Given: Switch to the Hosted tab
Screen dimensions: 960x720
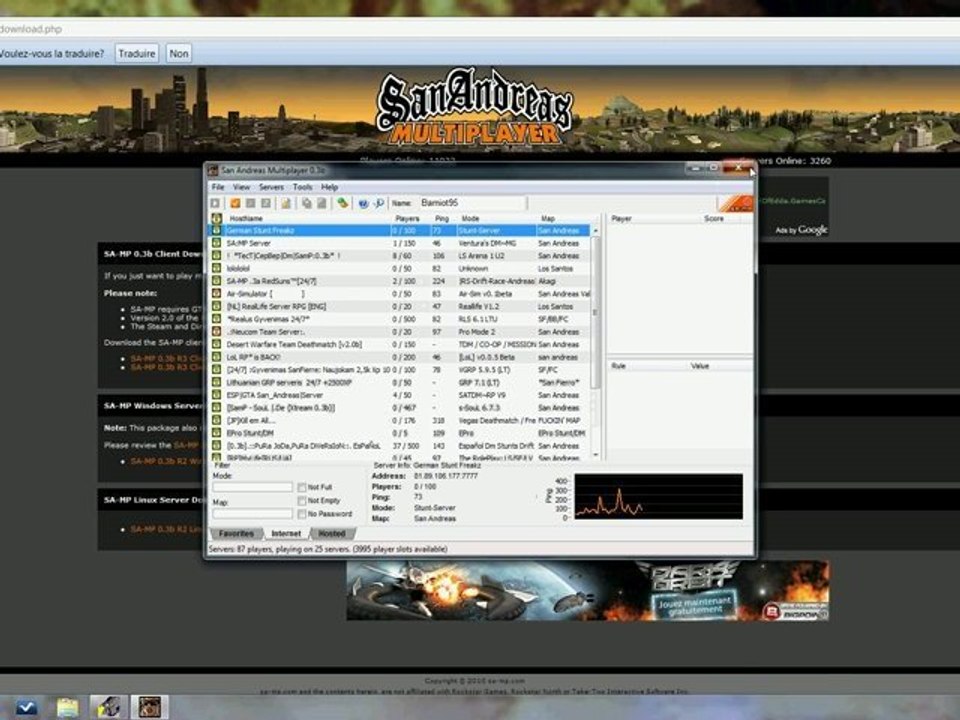Looking at the screenshot, I should 332,534.
